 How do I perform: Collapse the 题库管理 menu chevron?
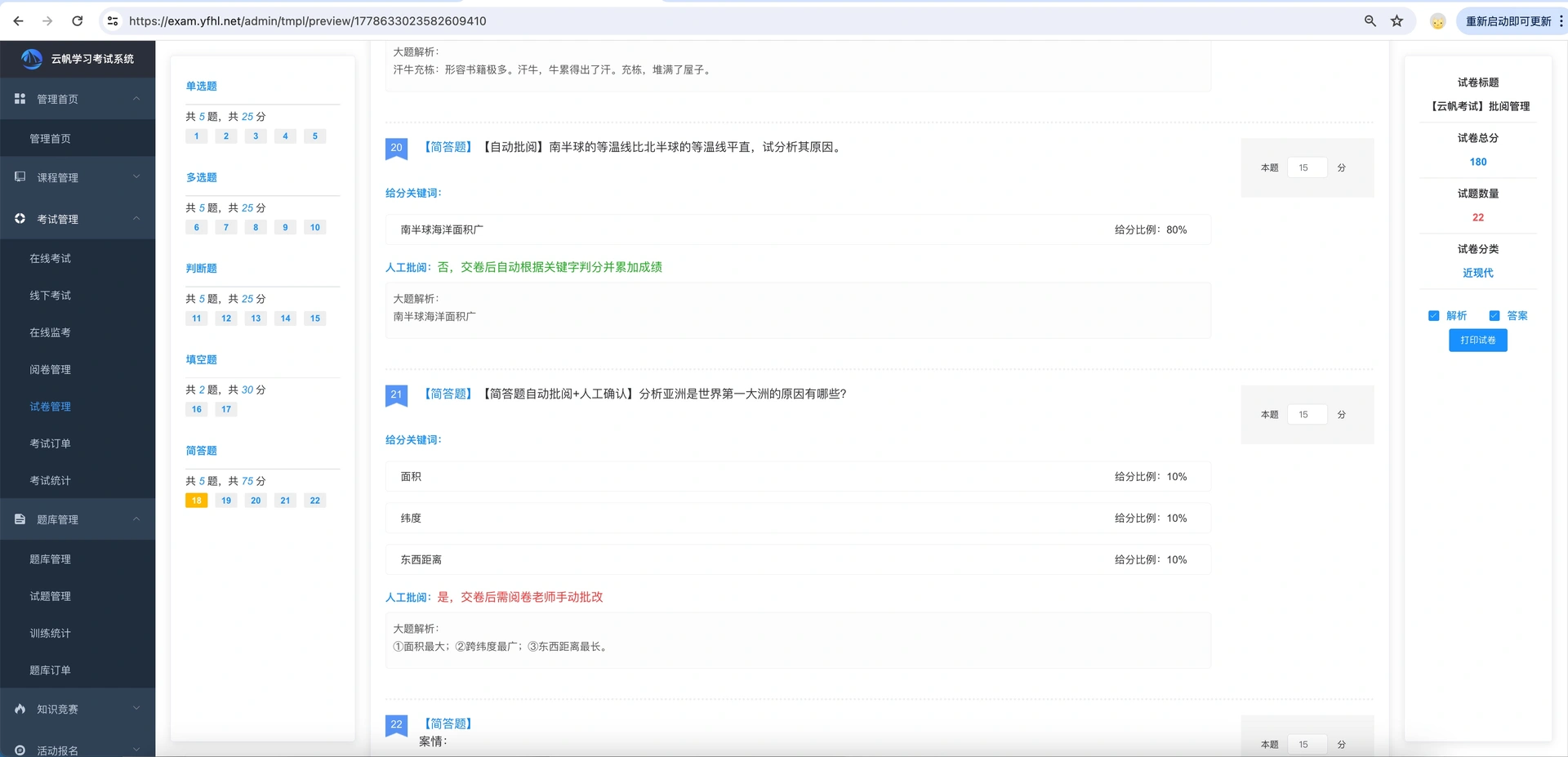(x=136, y=519)
